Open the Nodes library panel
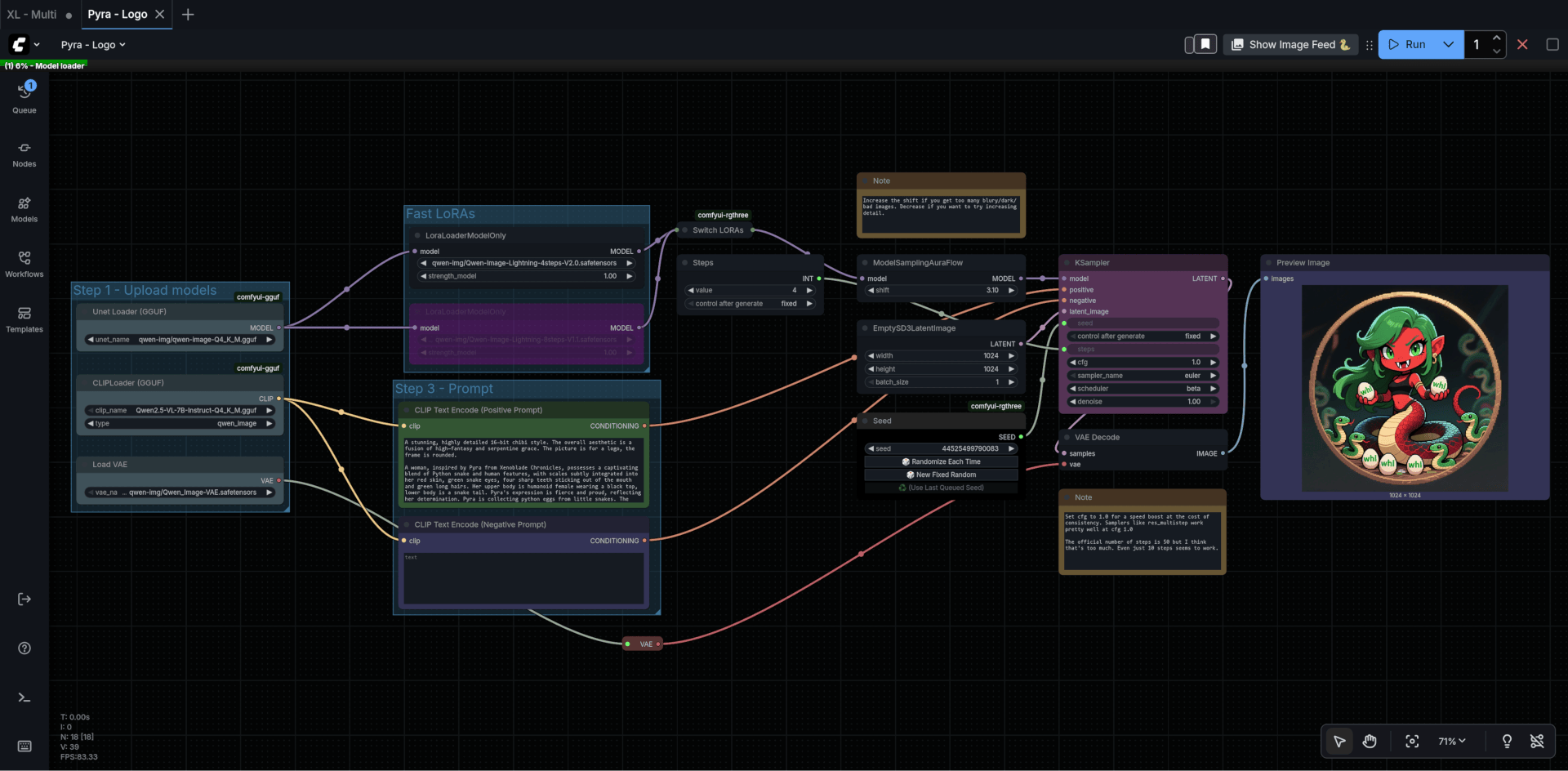Viewport: 1568px width, 771px height. 24,153
